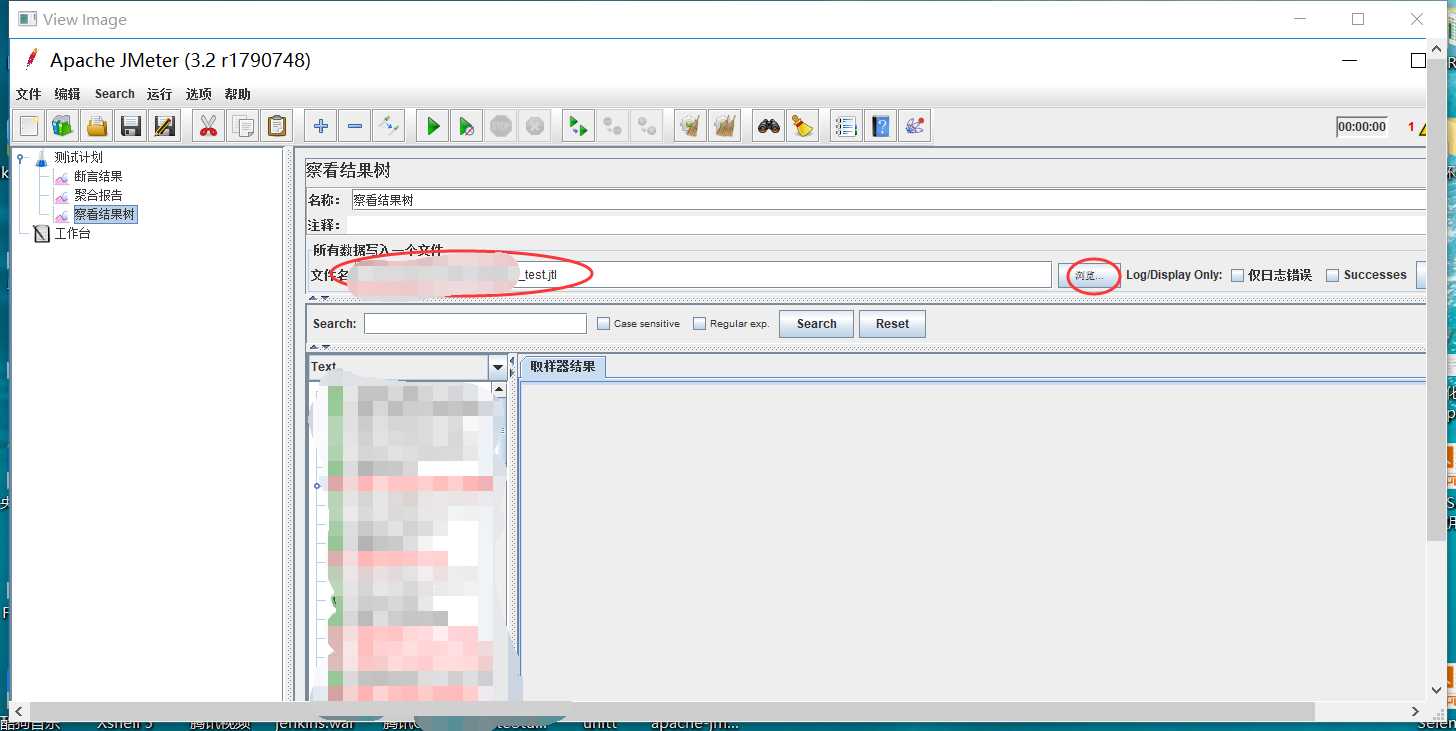The image size is (1456, 731).
Task: Click the 00:00:00 elapsed time display
Action: click(1362, 127)
